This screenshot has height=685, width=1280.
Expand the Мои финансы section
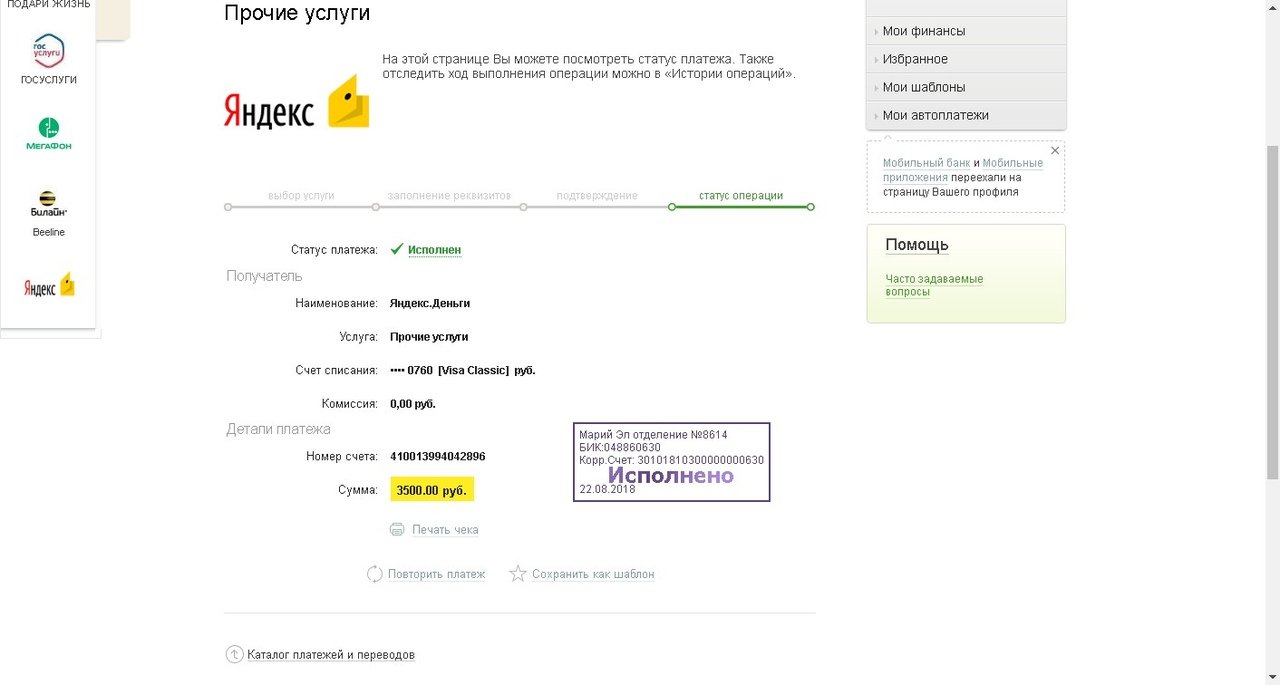pos(923,31)
